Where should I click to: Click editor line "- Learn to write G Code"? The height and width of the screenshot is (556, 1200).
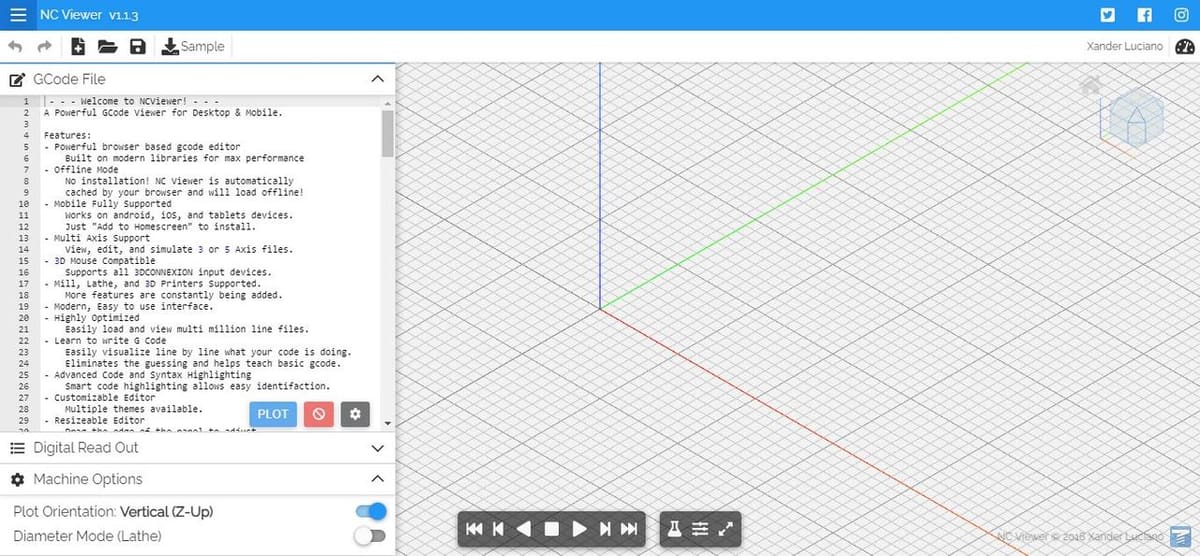105,341
